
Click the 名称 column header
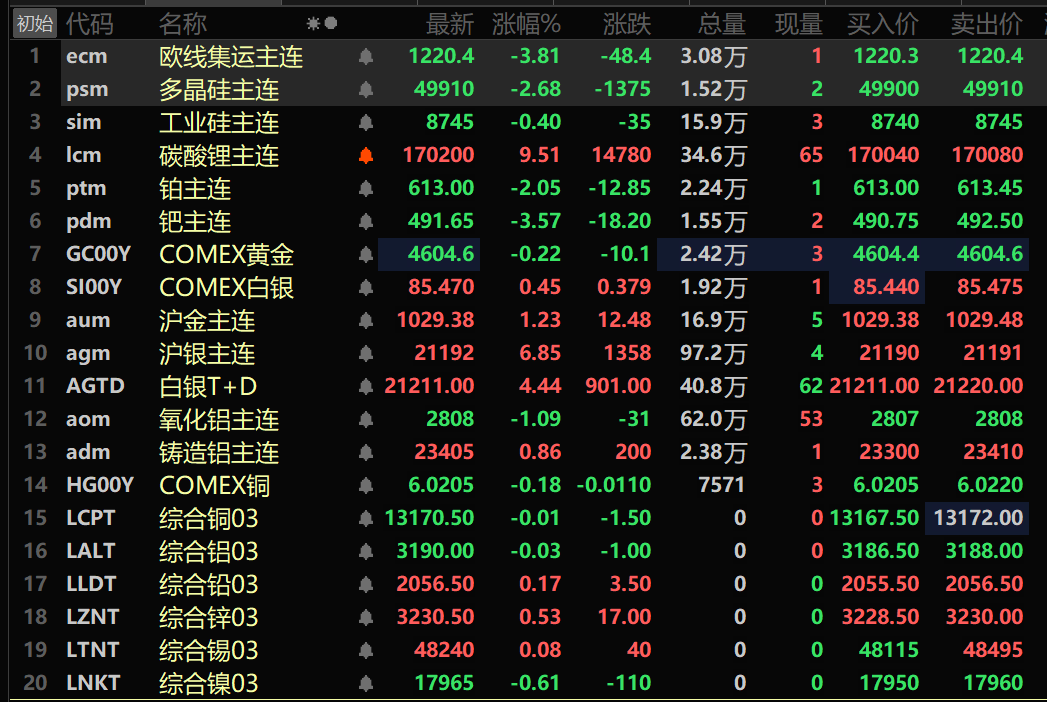[x=183, y=23]
